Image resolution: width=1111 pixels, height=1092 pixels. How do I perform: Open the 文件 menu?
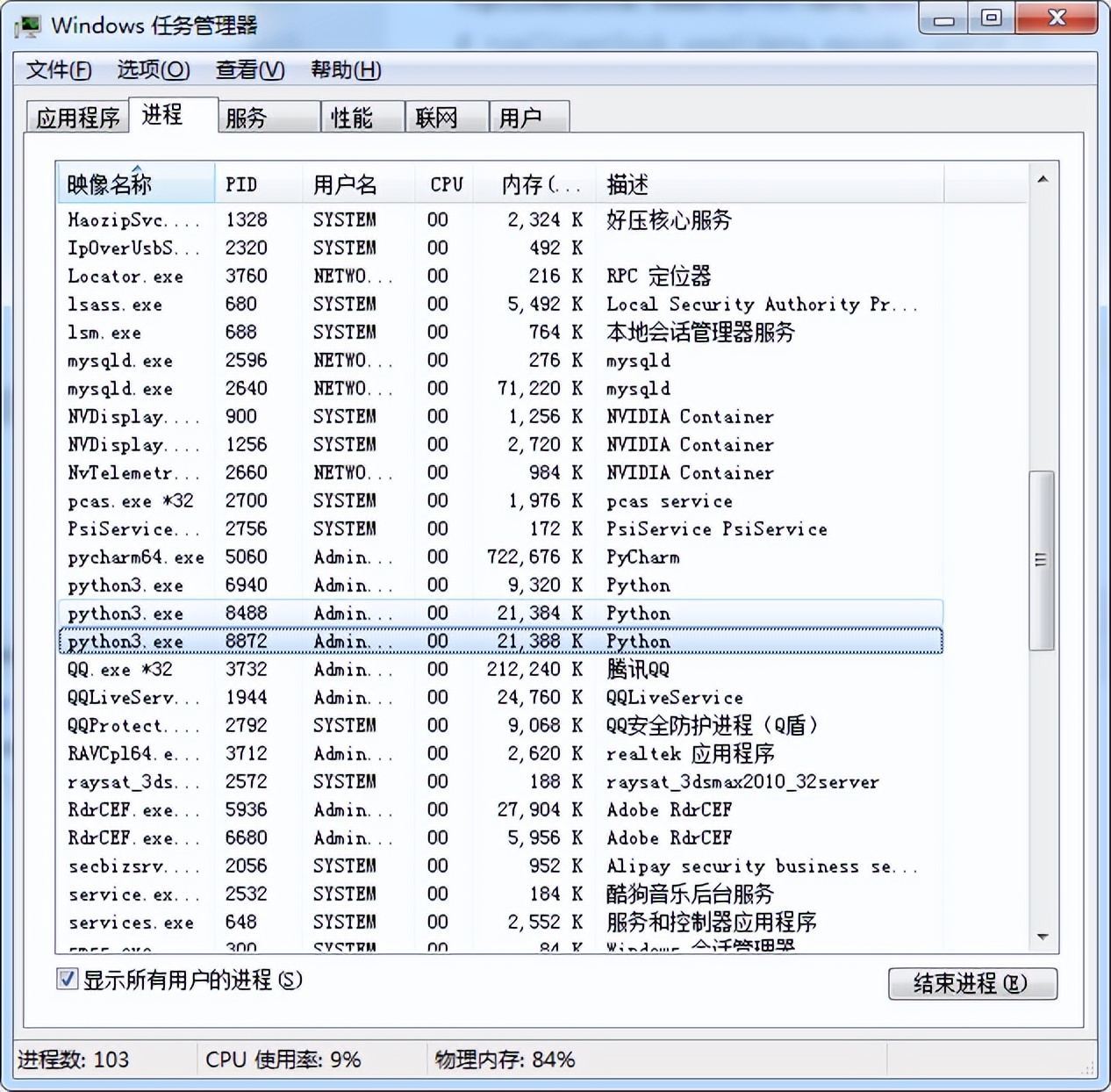pos(56,69)
